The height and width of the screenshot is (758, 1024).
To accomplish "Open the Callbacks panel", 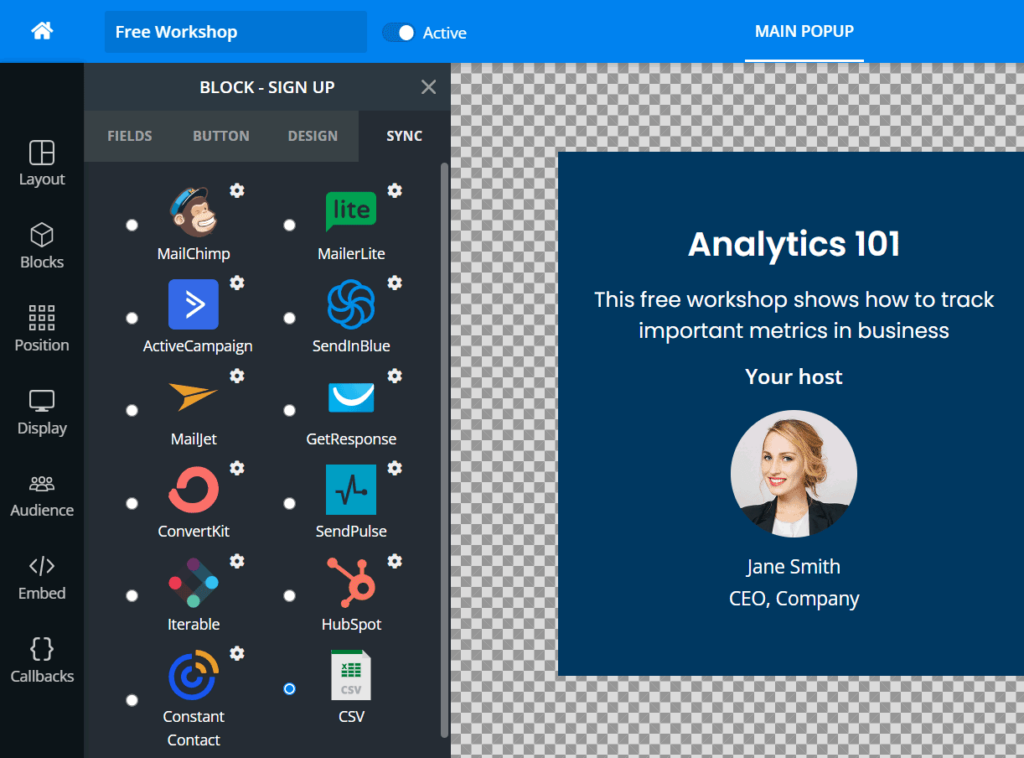I will coord(41,661).
